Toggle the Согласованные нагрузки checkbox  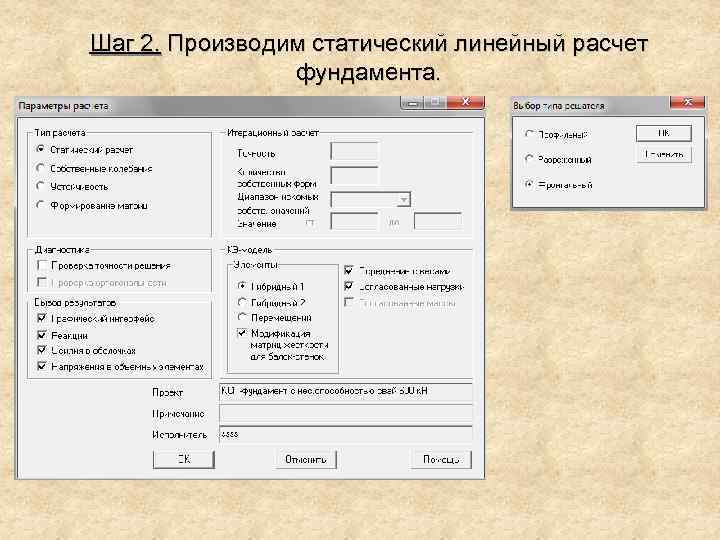tap(349, 287)
